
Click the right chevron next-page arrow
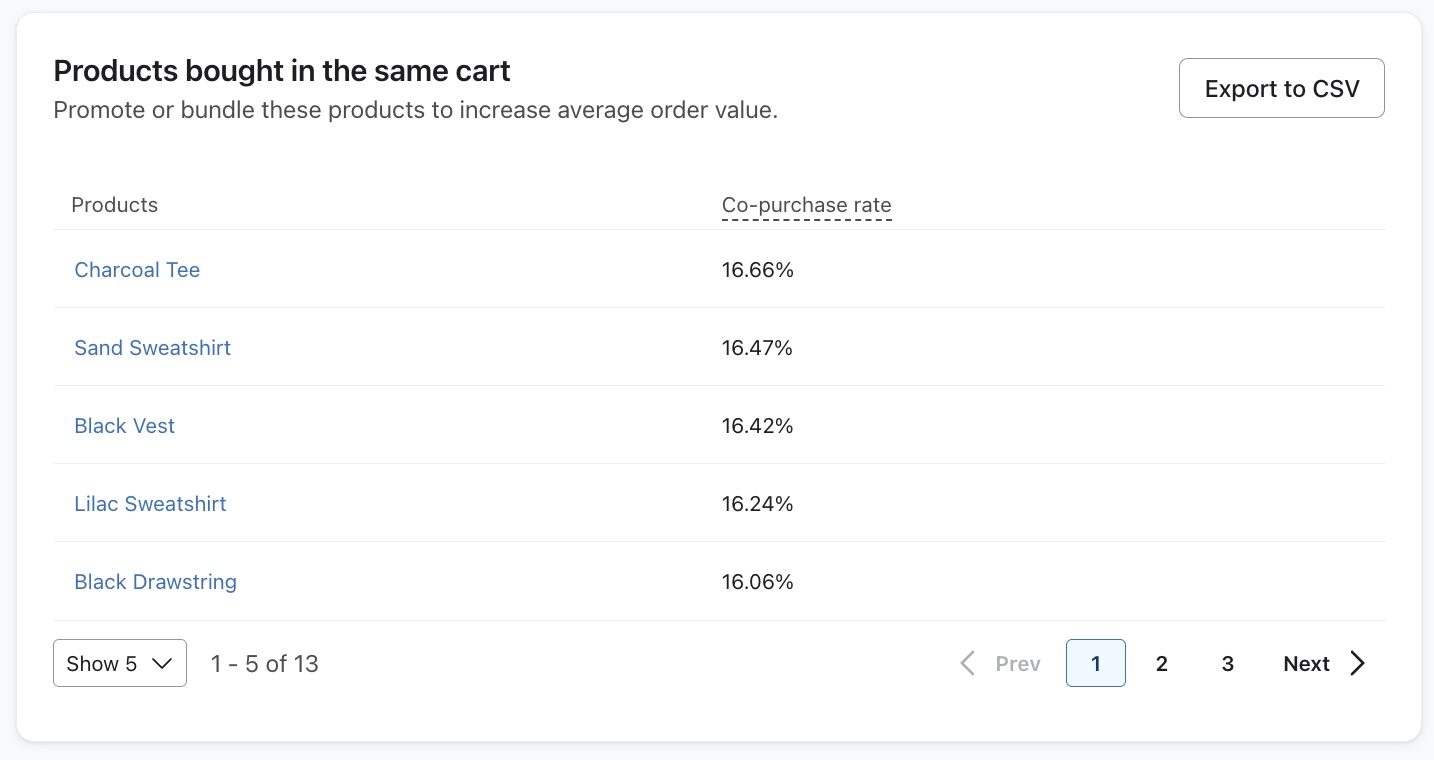tap(1357, 663)
